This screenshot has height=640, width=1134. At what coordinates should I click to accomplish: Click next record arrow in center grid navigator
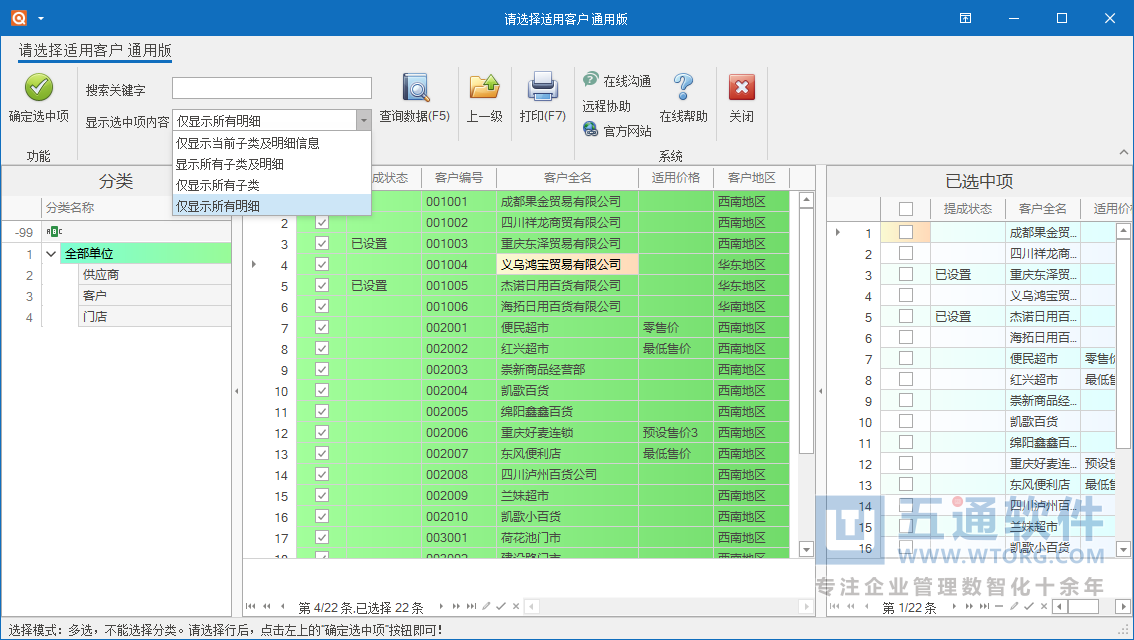(440, 606)
